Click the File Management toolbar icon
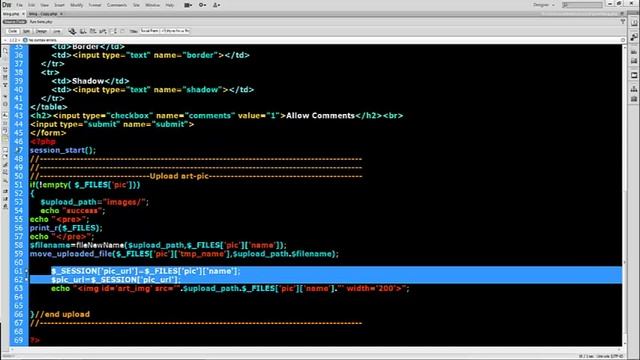 (x=93, y=31)
